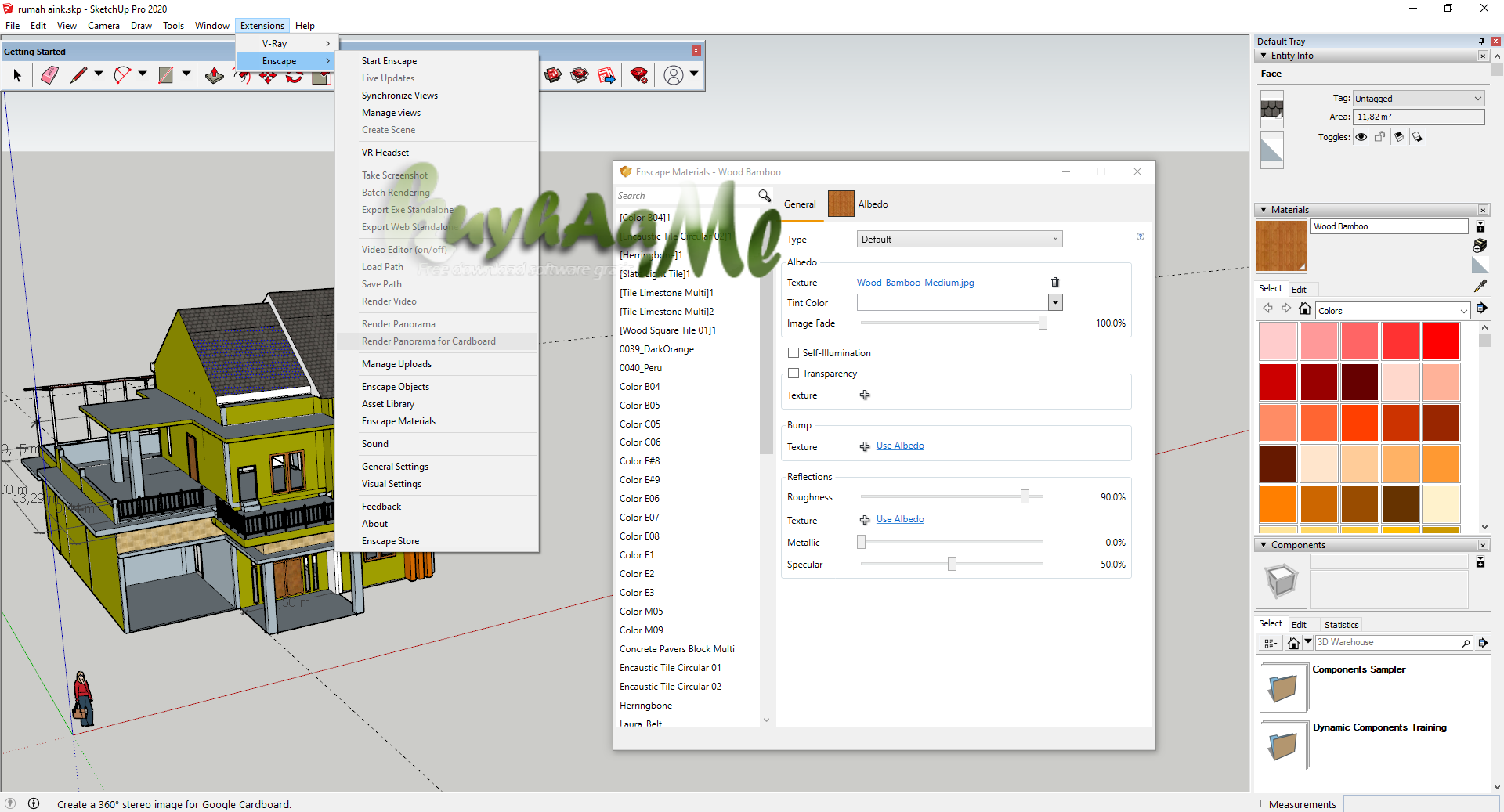Pick the Sample Paint eyedropper tool
Screen dimensions: 1504x812
coord(1480,287)
